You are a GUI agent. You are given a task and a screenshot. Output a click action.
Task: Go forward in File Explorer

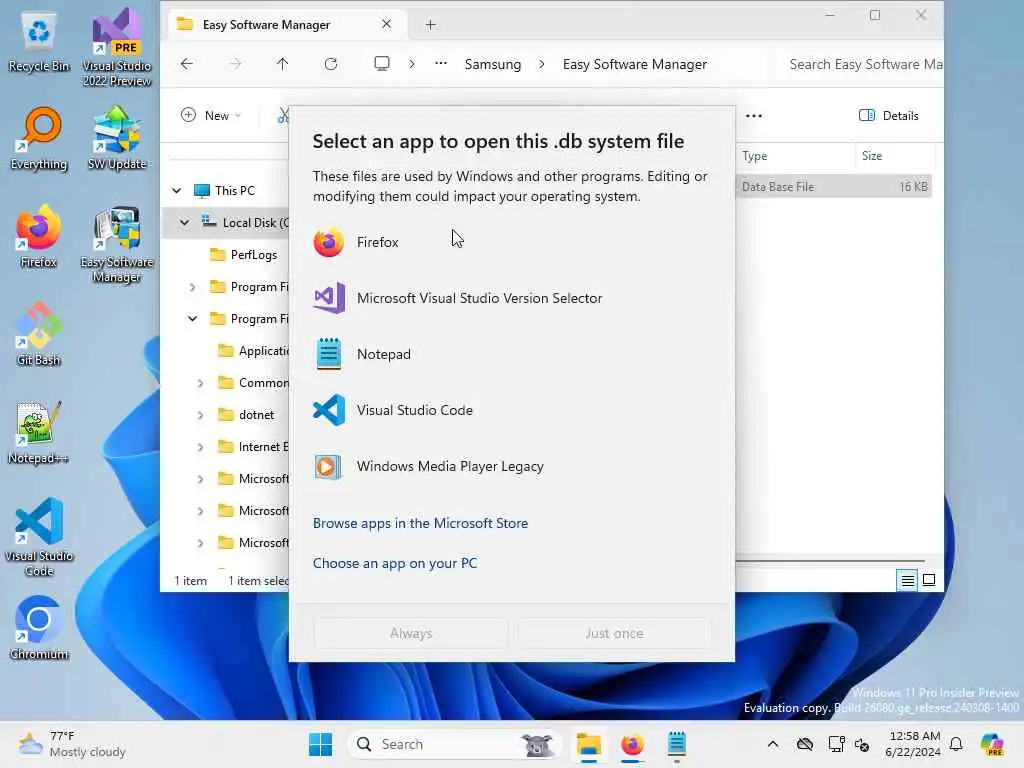pos(235,64)
